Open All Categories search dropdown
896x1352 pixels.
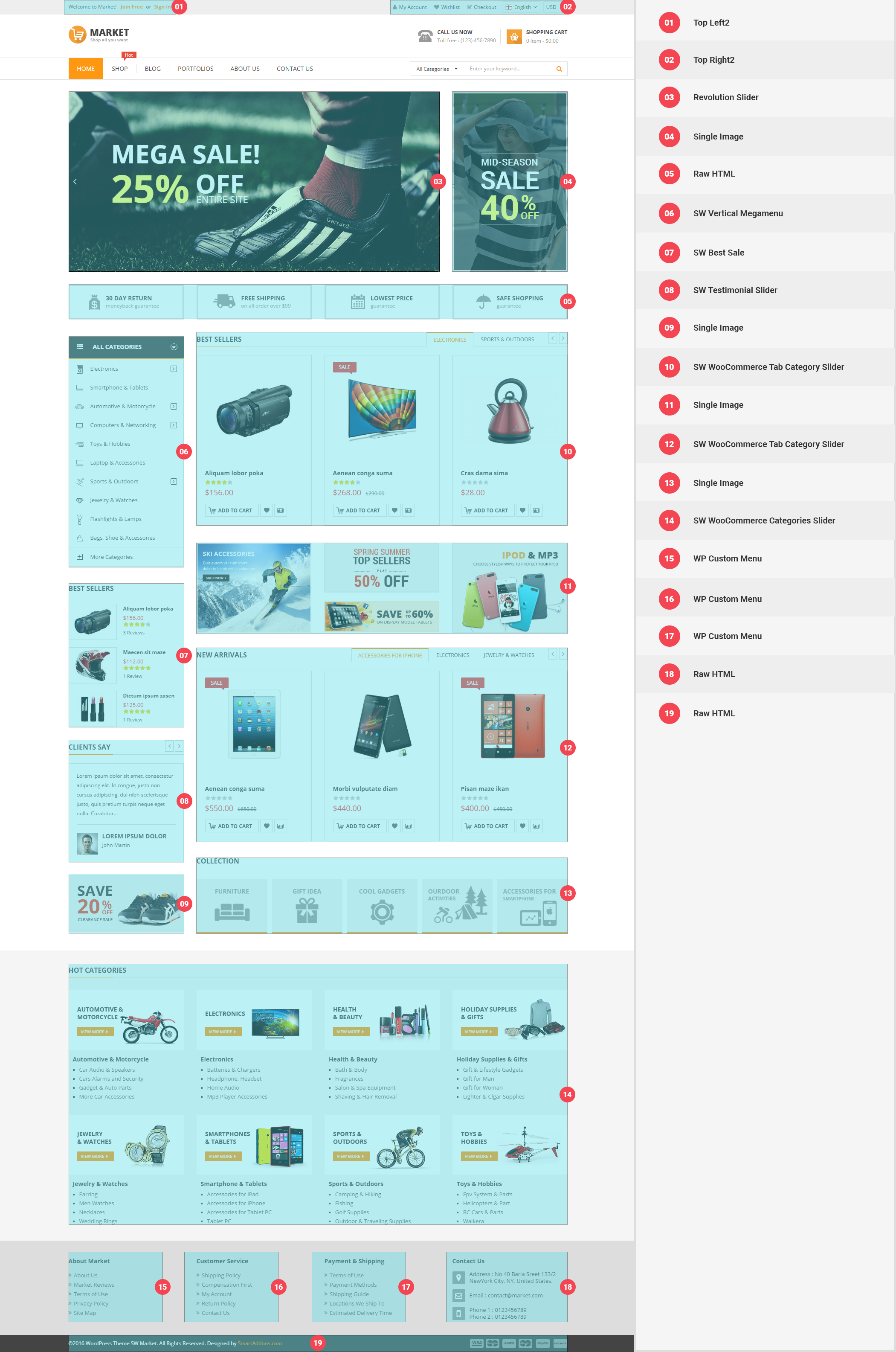437,69
